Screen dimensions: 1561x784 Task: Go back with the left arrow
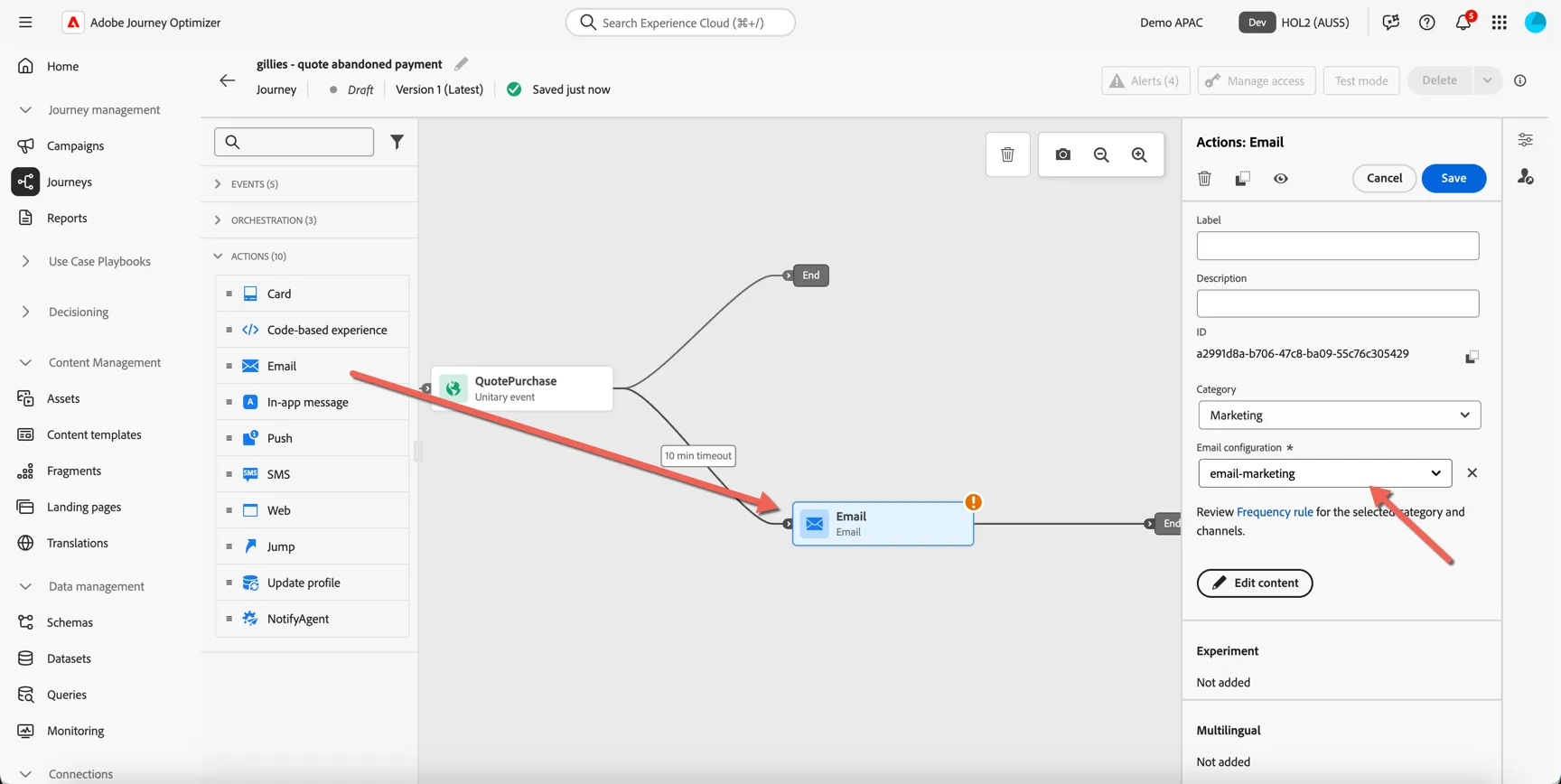pos(227,79)
